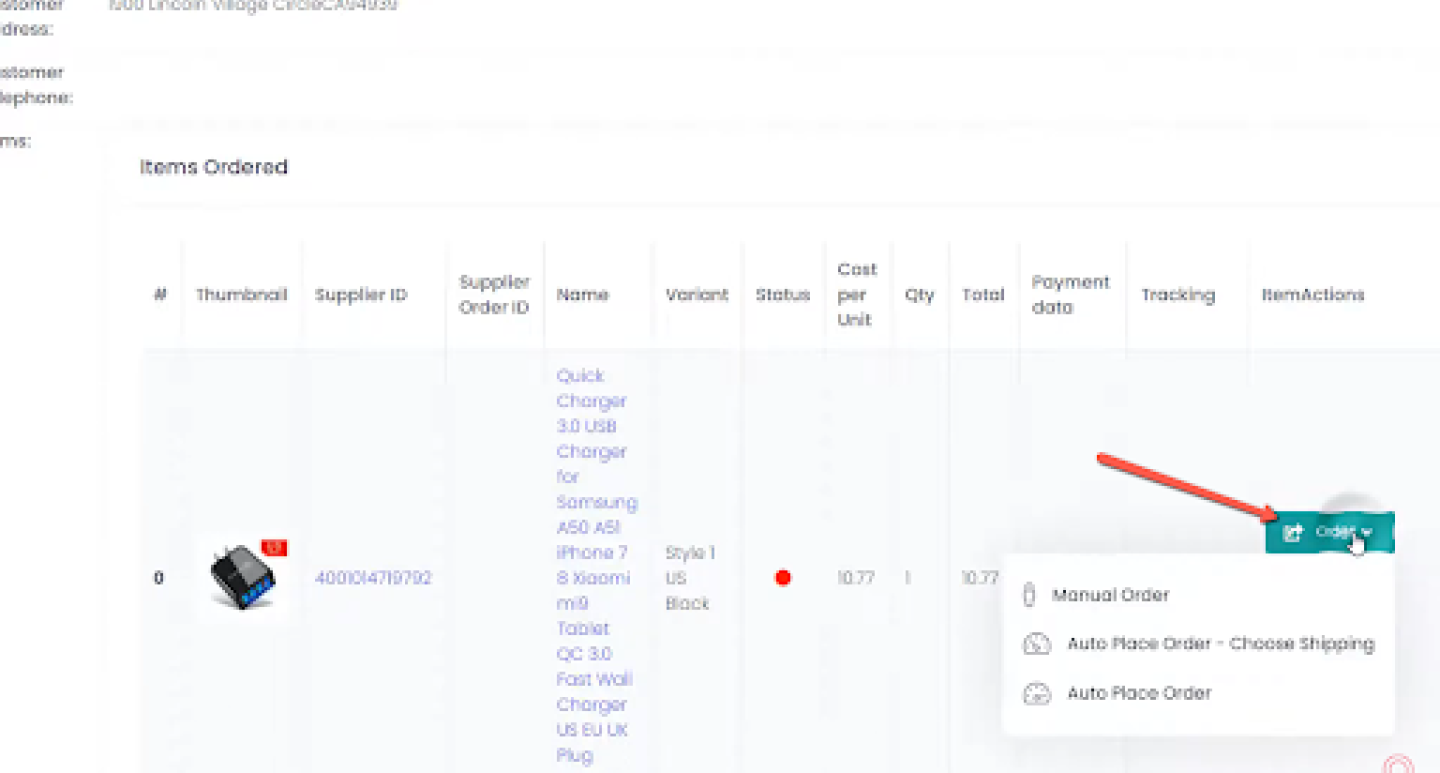Choose Auto Place Order - Choose Shipping
This screenshot has height=773, width=1440.
[1220, 644]
